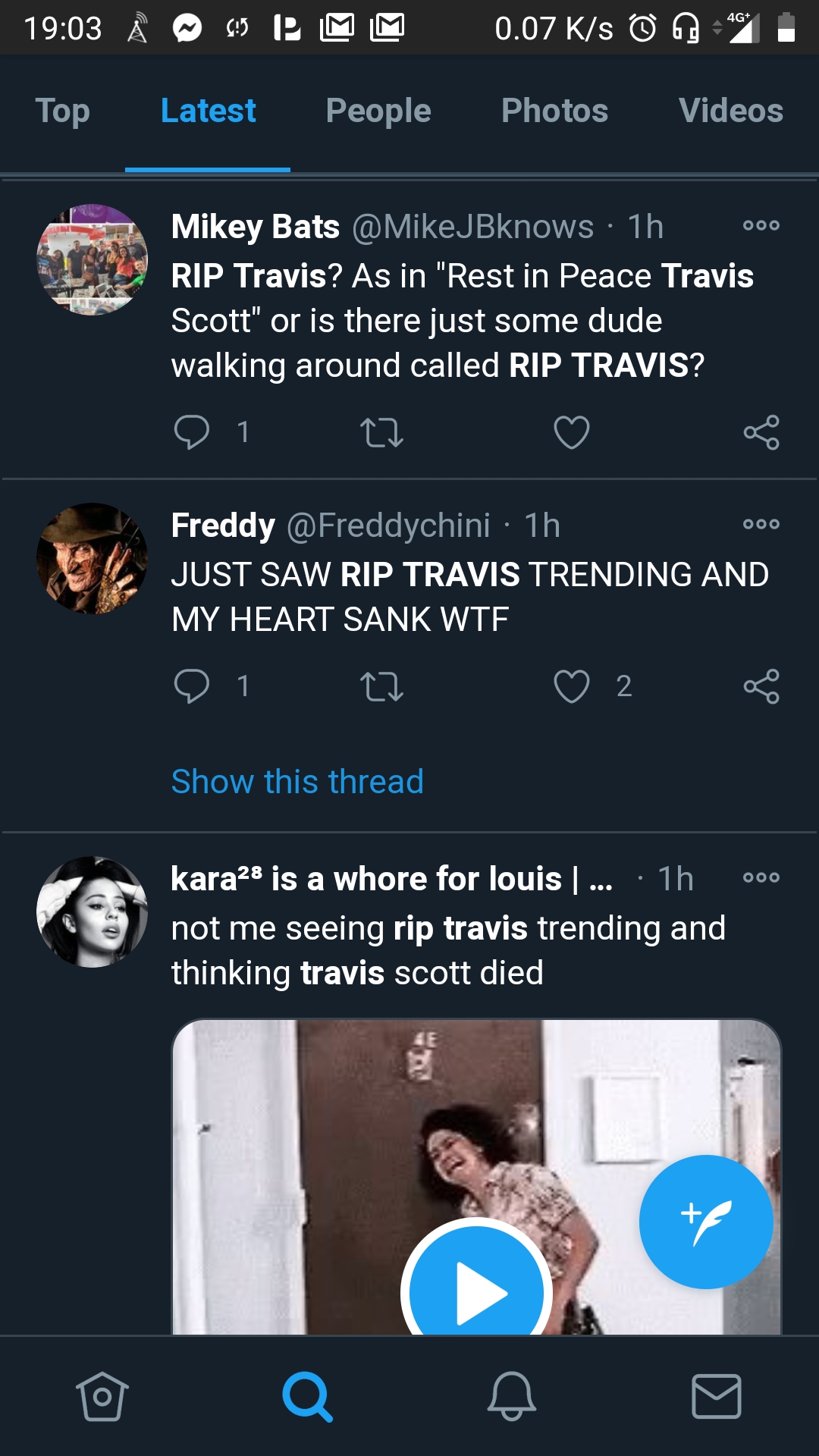This screenshot has height=1456, width=819.
Task: Open Freddy's profile picture
Action: pos(93,558)
